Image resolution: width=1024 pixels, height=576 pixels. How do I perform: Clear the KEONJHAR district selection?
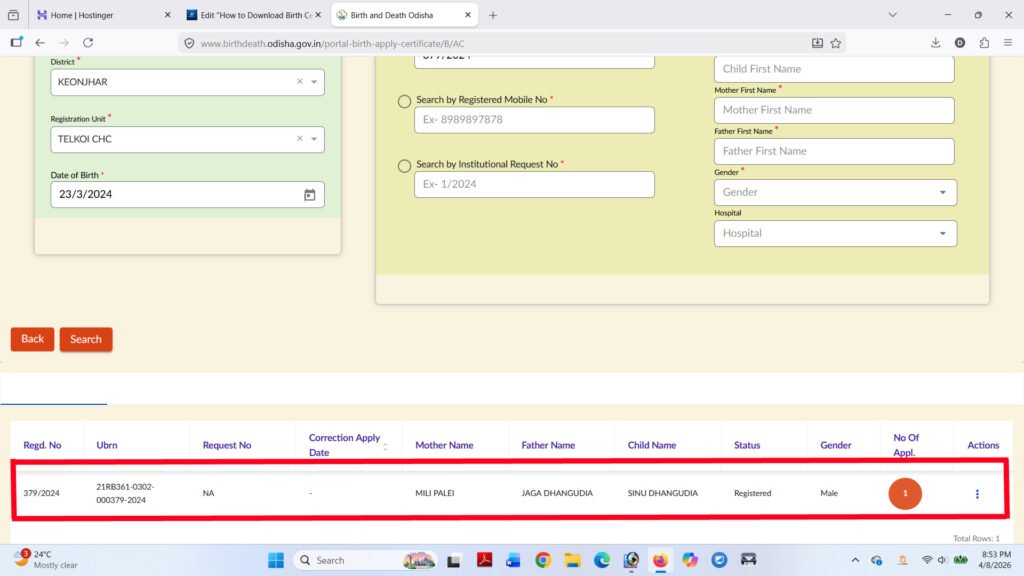pos(299,82)
